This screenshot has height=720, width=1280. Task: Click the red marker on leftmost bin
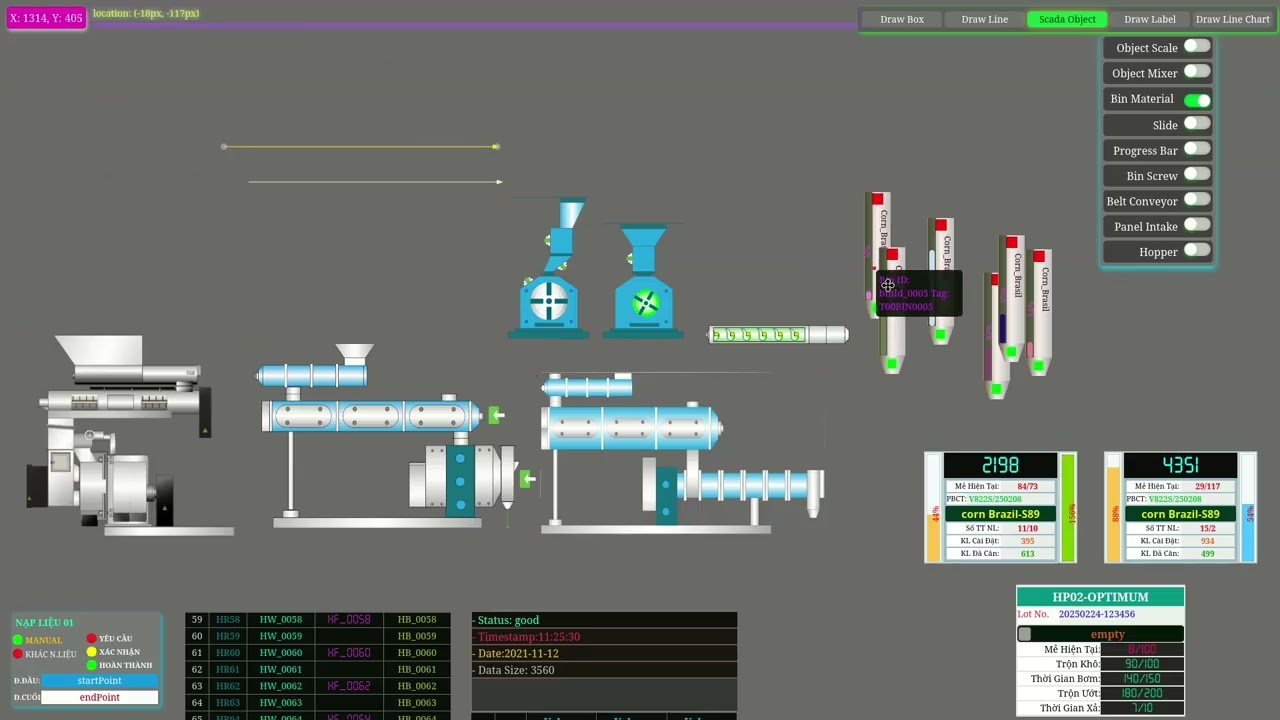click(877, 200)
